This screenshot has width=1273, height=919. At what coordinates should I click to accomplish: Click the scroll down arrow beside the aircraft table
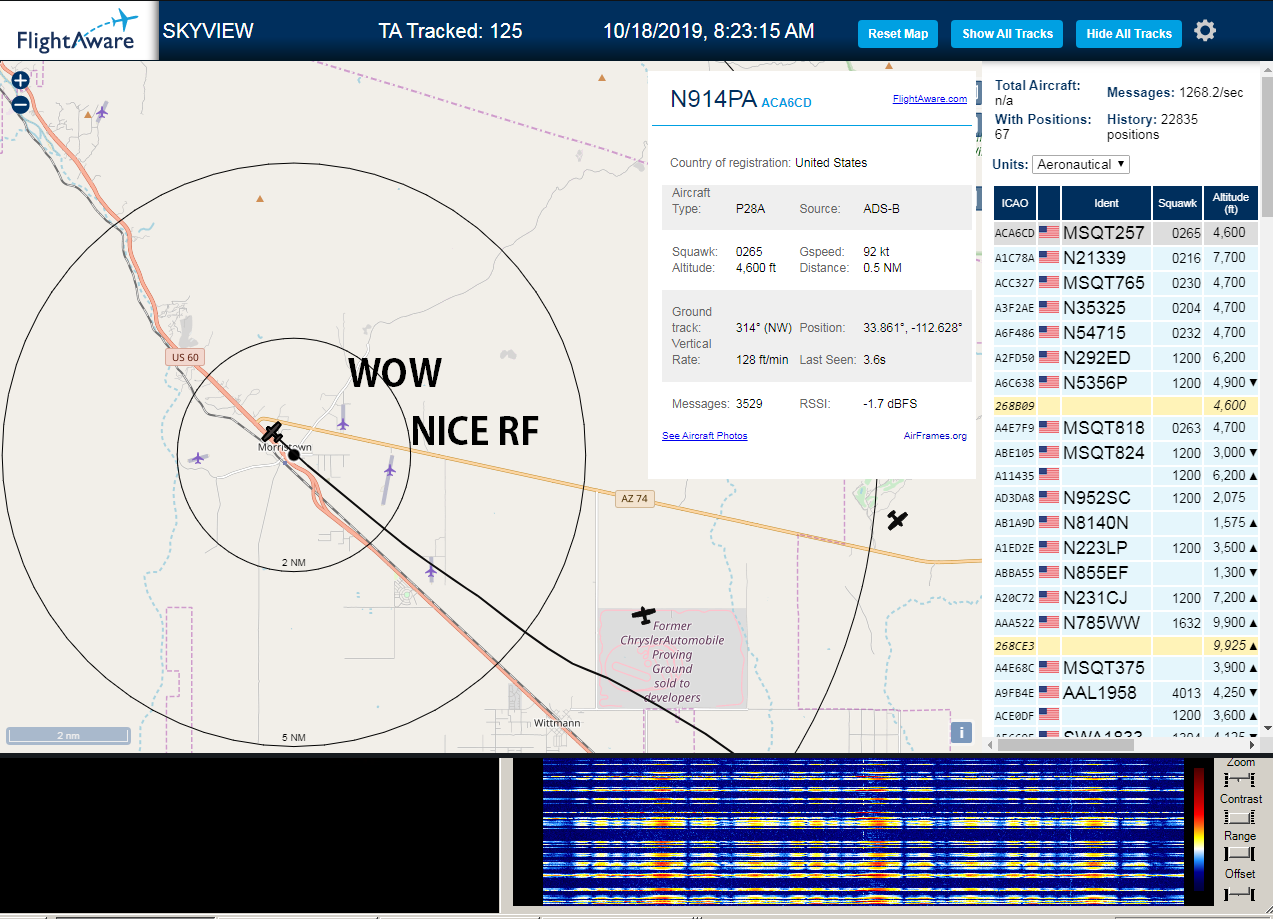(x=1267, y=730)
